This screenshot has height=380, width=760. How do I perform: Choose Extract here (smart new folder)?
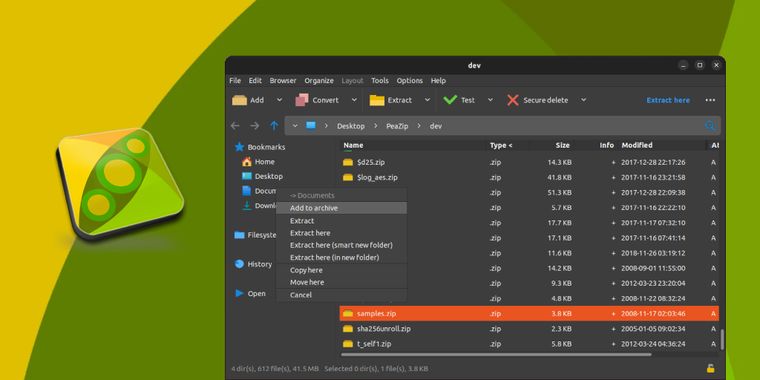(x=341, y=245)
